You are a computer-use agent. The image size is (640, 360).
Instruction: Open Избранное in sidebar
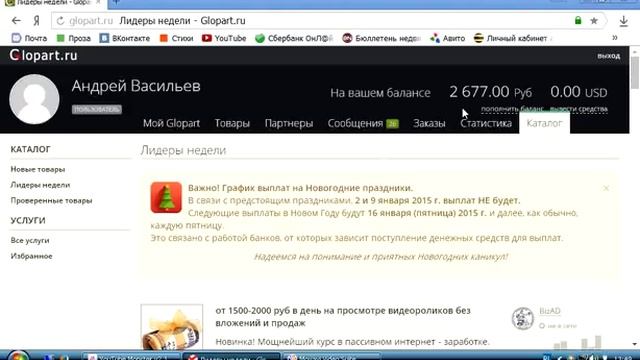click(31, 256)
